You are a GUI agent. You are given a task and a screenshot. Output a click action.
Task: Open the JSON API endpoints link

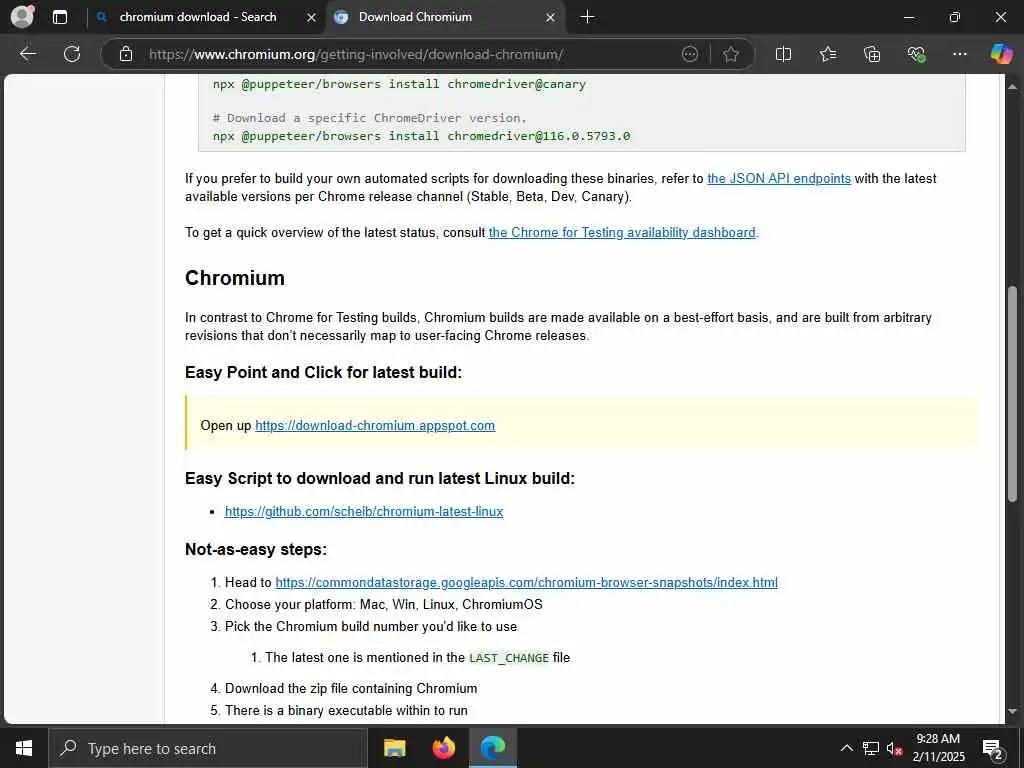tap(778, 178)
